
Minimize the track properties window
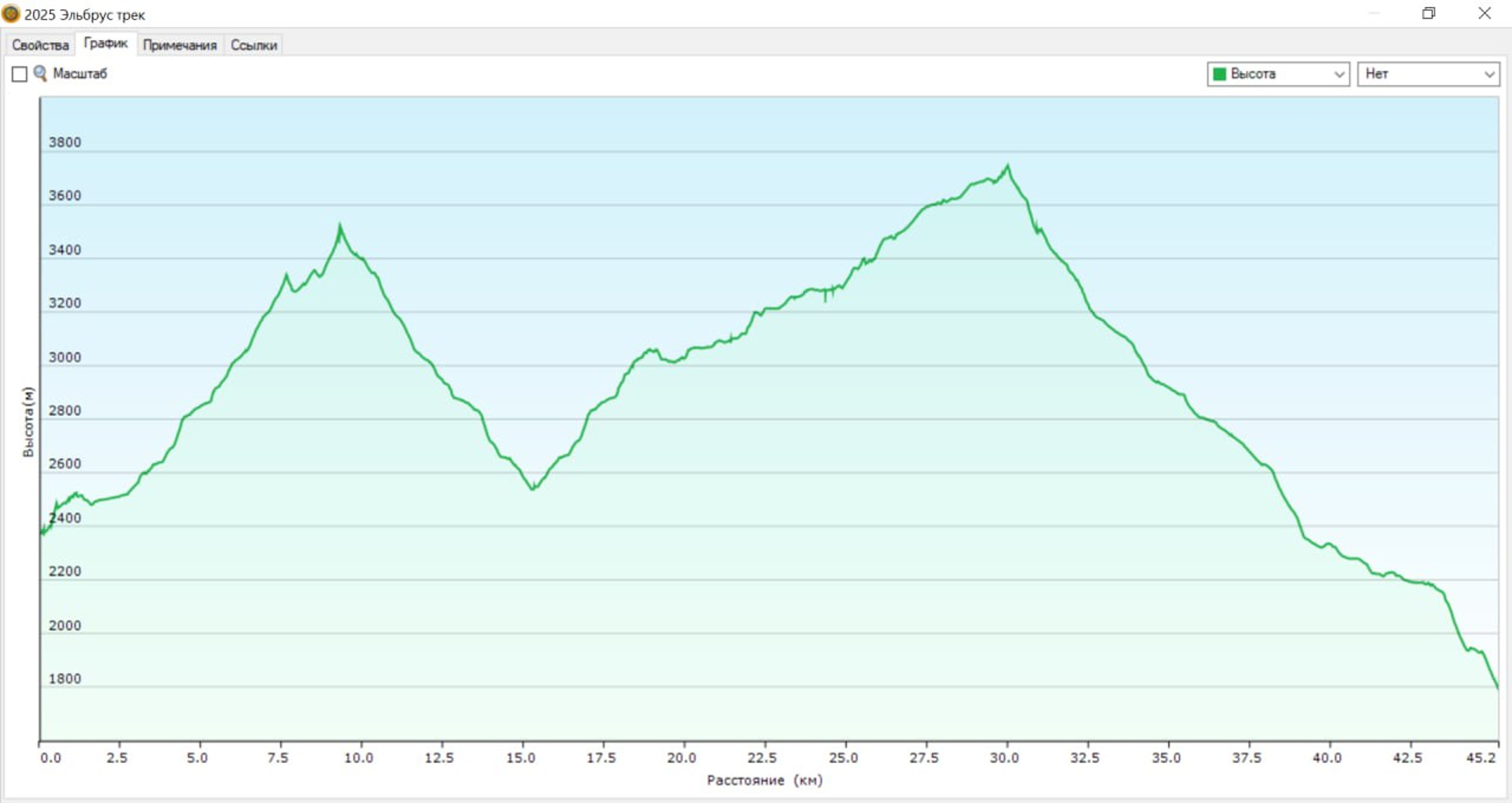tap(1374, 14)
